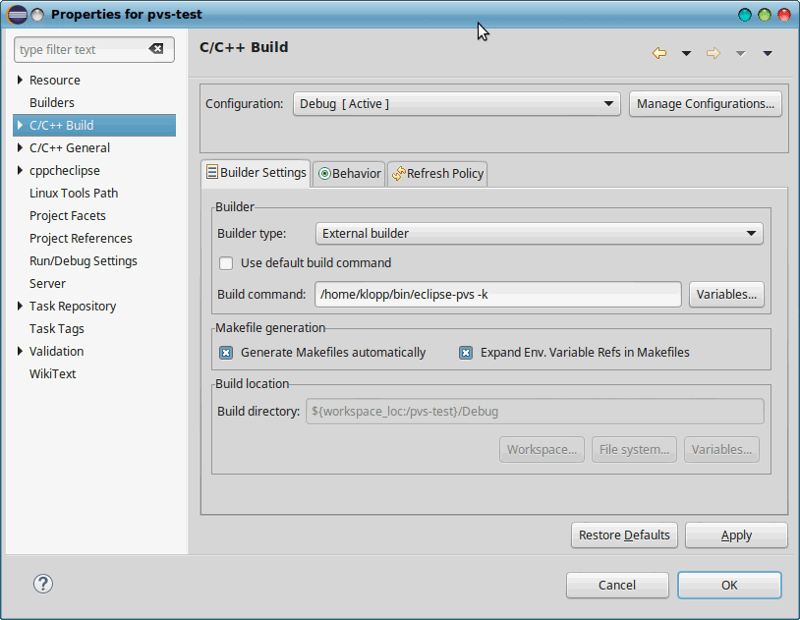Expand the C/C++ General tree node
This screenshot has height=620, width=800.
20,148
